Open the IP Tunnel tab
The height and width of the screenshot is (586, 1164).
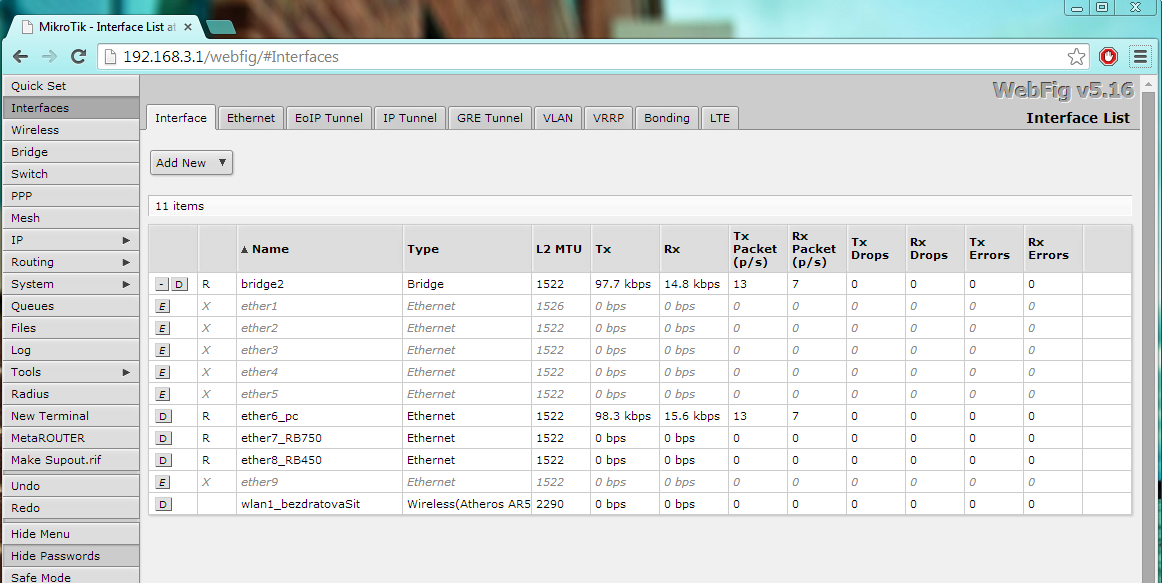[x=410, y=117]
